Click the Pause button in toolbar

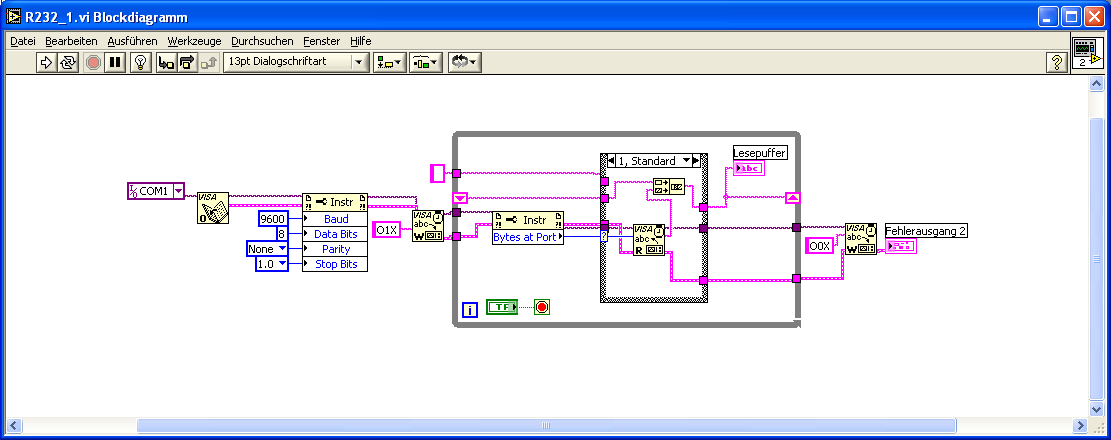click(x=115, y=62)
